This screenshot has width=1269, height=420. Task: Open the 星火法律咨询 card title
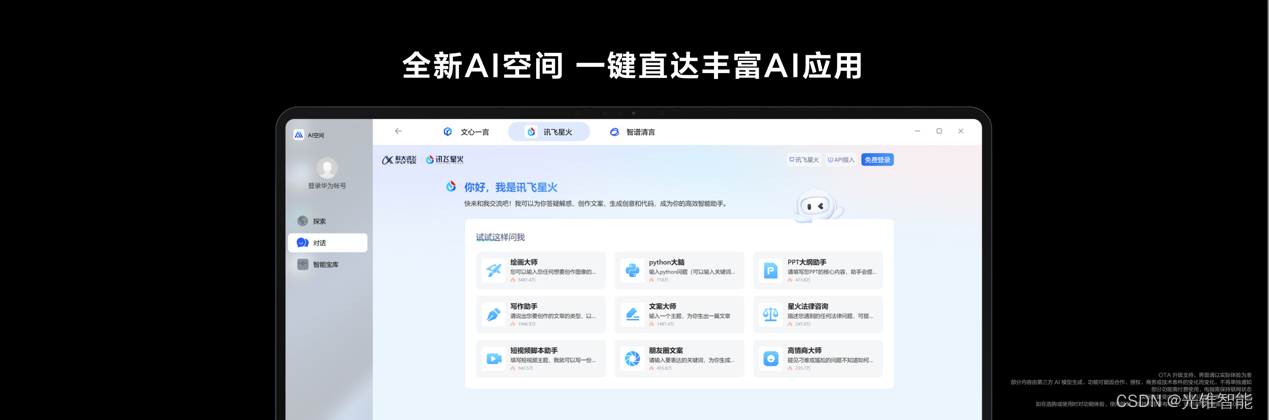(808, 307)
